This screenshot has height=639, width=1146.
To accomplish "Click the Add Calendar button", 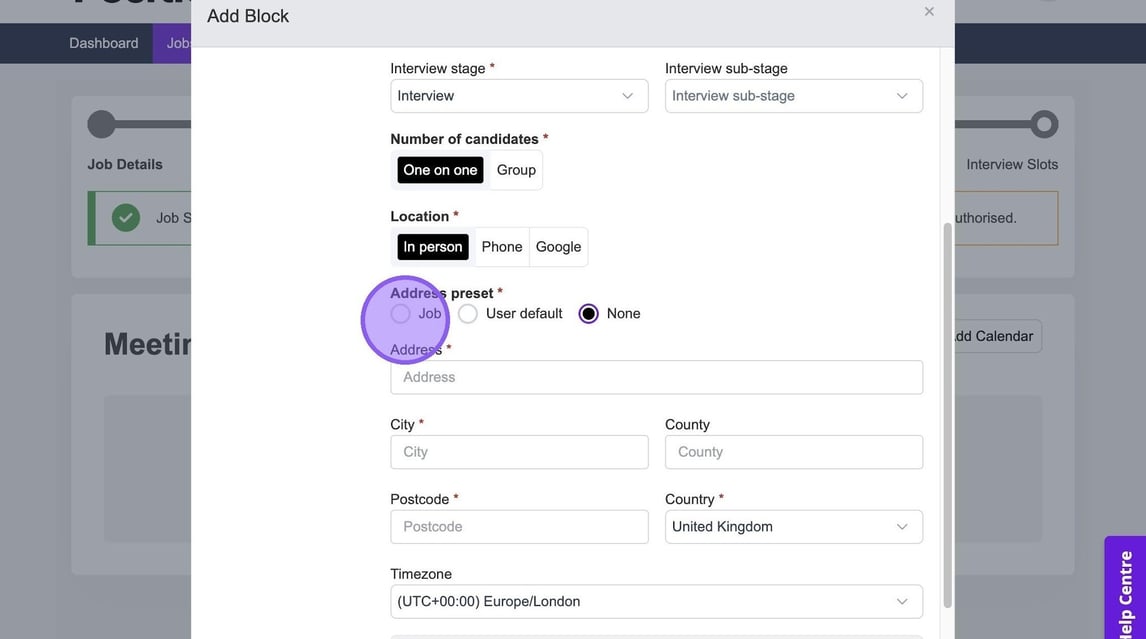I will (992, 336).
